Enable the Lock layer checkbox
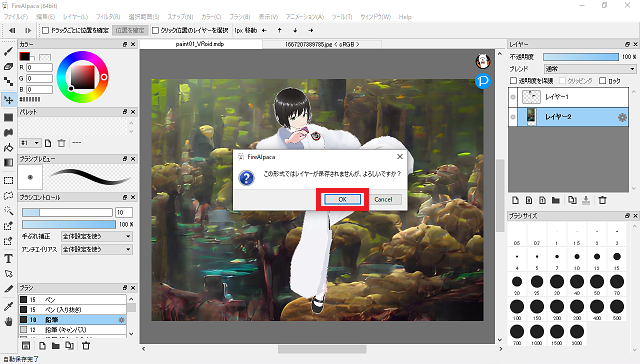The width and height of the screenshot is (640, 364). 602,81
